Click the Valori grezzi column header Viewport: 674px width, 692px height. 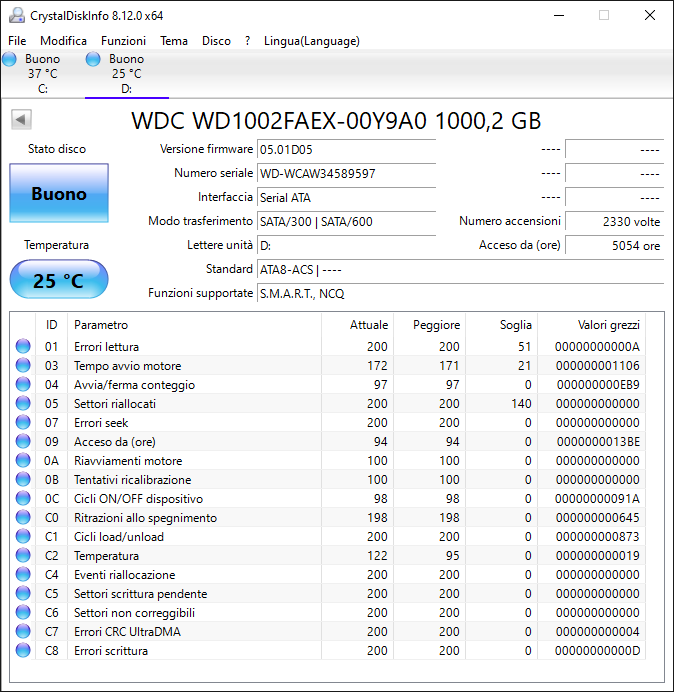(591, 325)
